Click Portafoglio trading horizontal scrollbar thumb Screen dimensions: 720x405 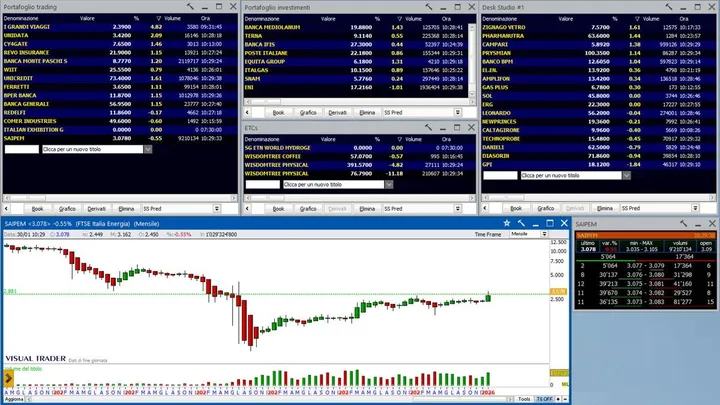28,198
